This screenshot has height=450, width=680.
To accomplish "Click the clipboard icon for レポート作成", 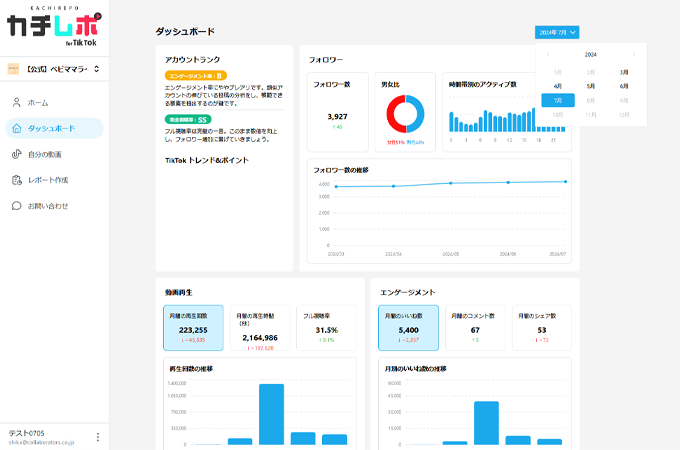I will [16, 180].
